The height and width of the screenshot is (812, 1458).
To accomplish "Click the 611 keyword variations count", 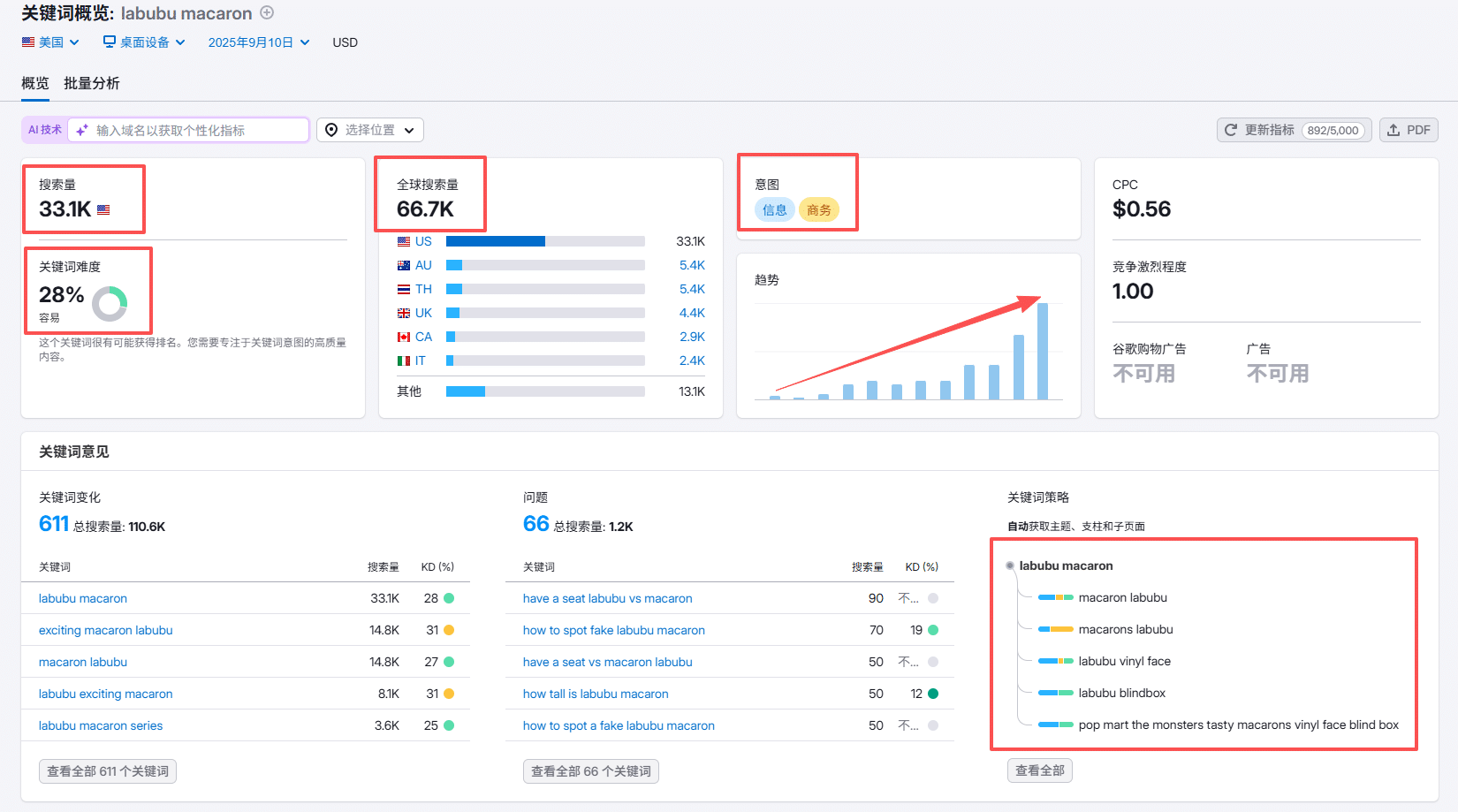I will click(54, 524).
